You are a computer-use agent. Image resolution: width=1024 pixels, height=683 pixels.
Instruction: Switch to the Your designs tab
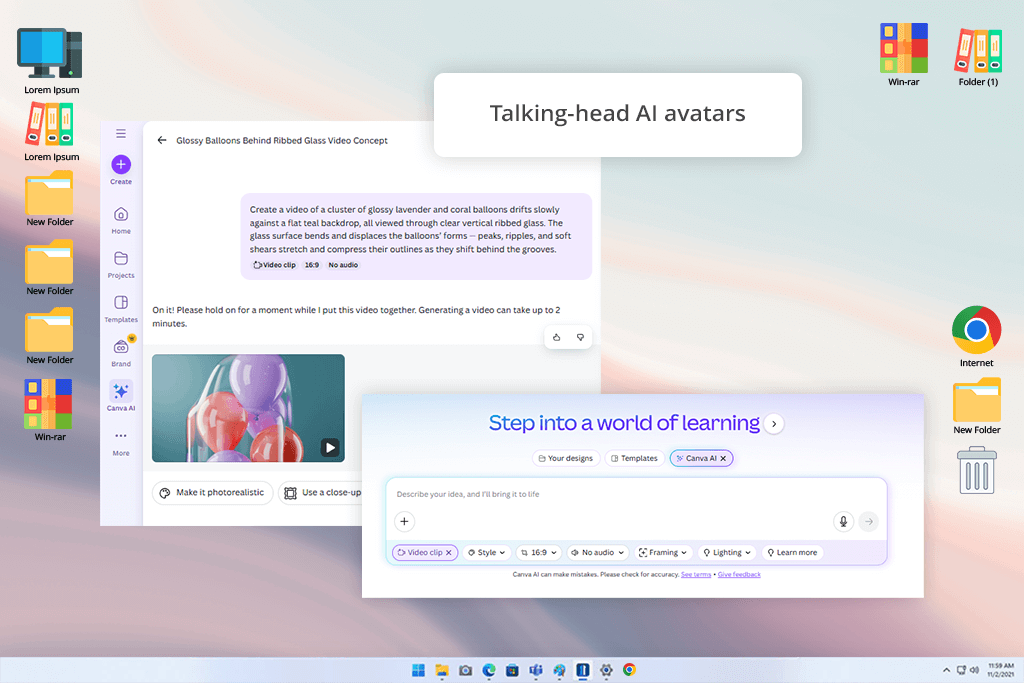566,458
